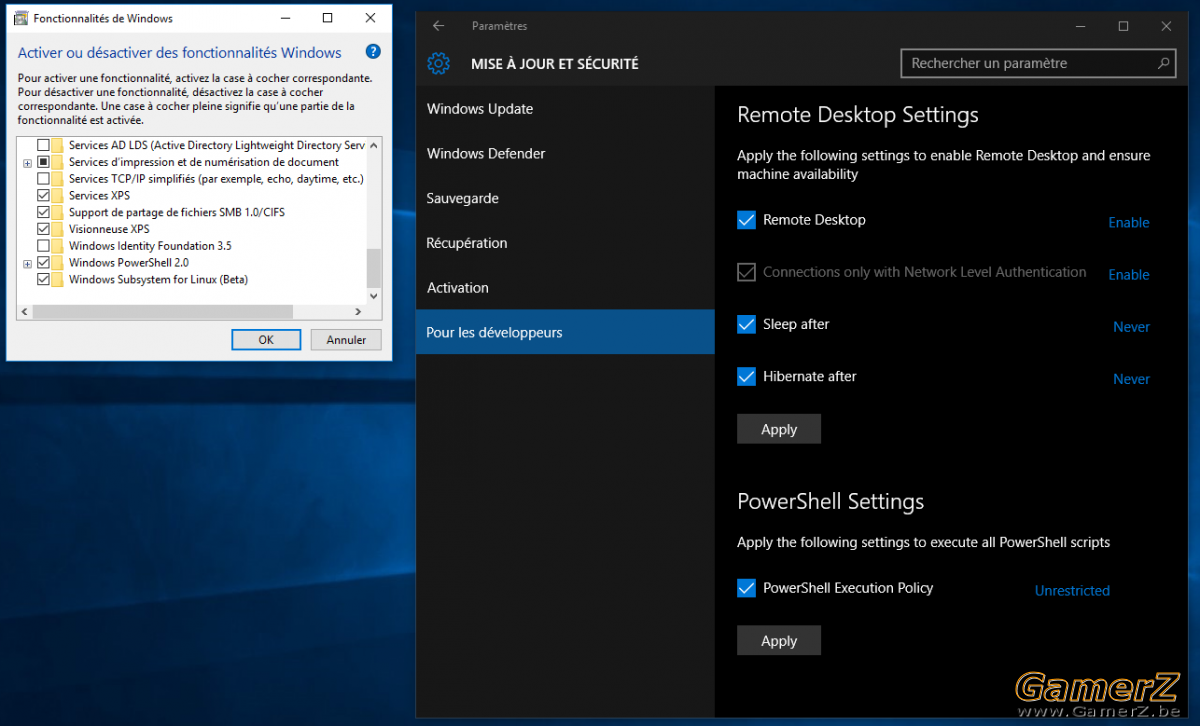Click the settings gear icon beside Mise à jour et sécurité
This screenshot has width=1200, height=726.
click(x=438, y=64)
